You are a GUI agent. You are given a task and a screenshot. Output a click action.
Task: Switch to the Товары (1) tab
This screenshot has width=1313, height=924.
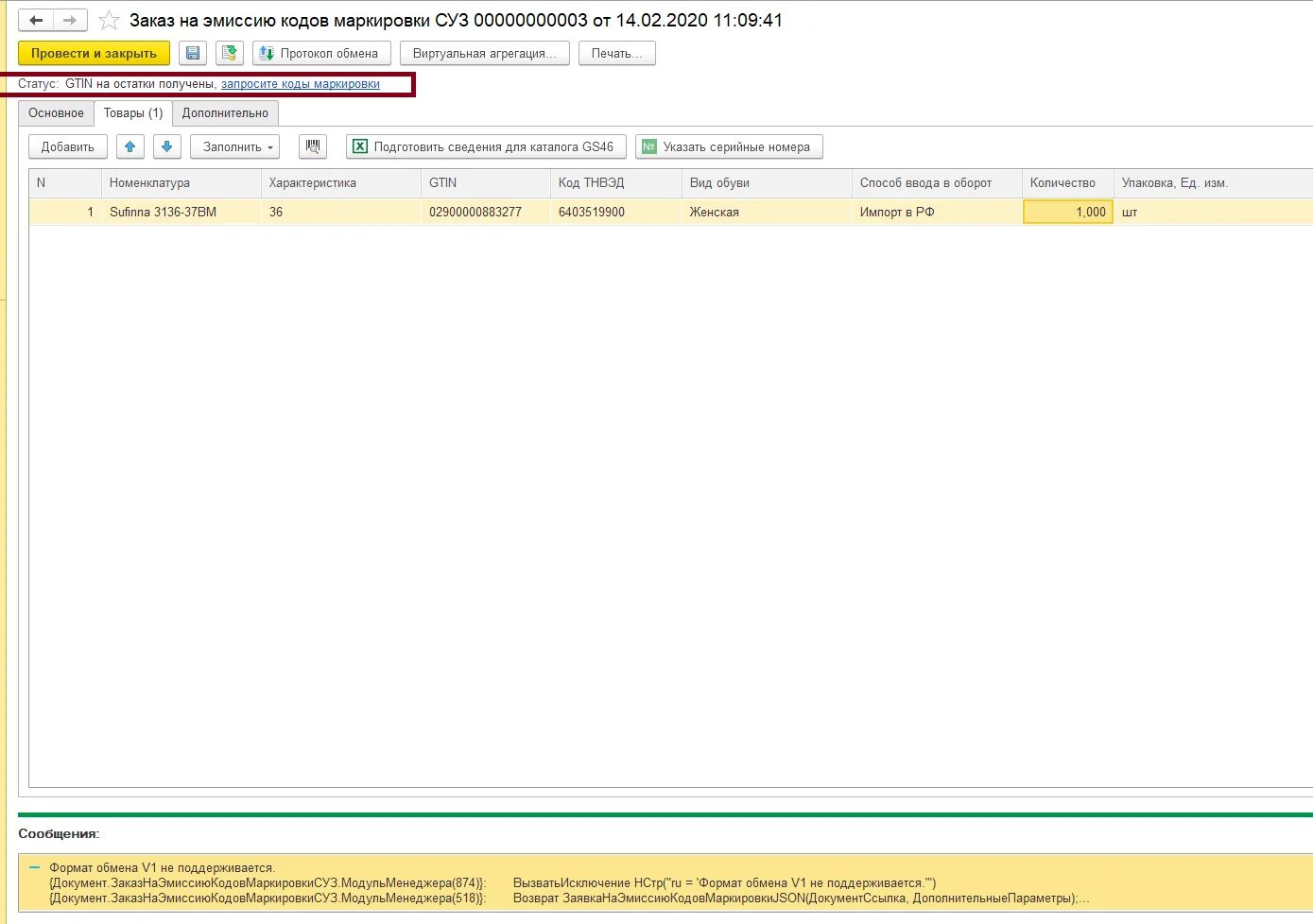click(x=133, y=112)
